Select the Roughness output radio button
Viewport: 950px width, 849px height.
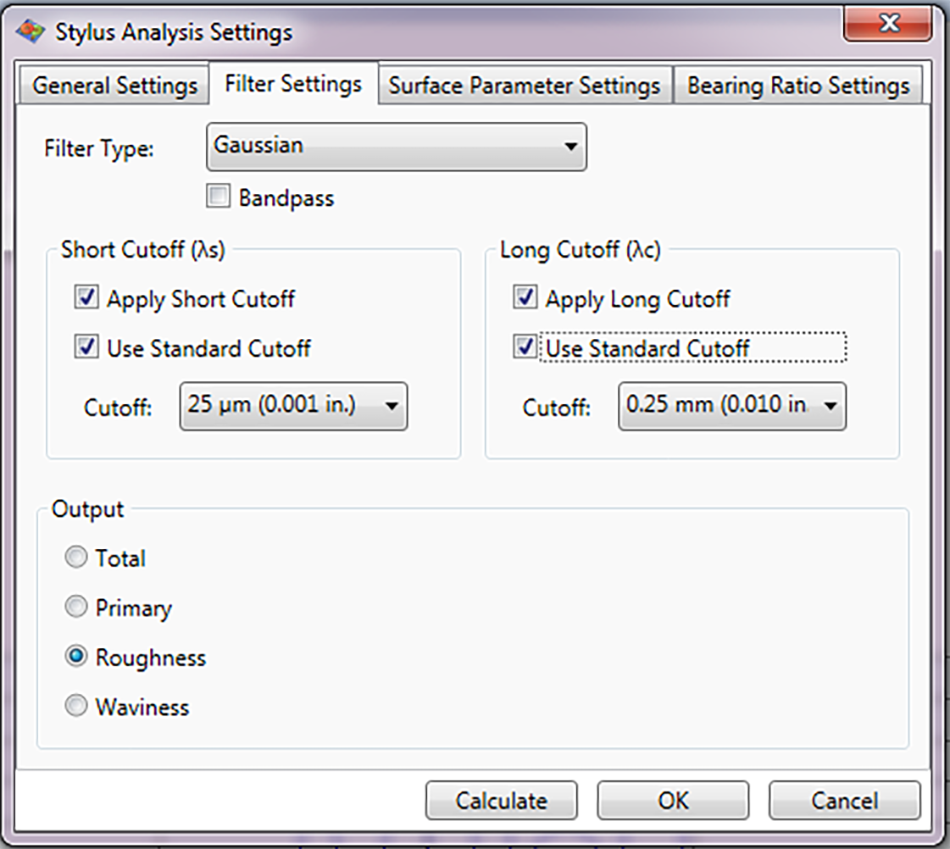[76, 658]
